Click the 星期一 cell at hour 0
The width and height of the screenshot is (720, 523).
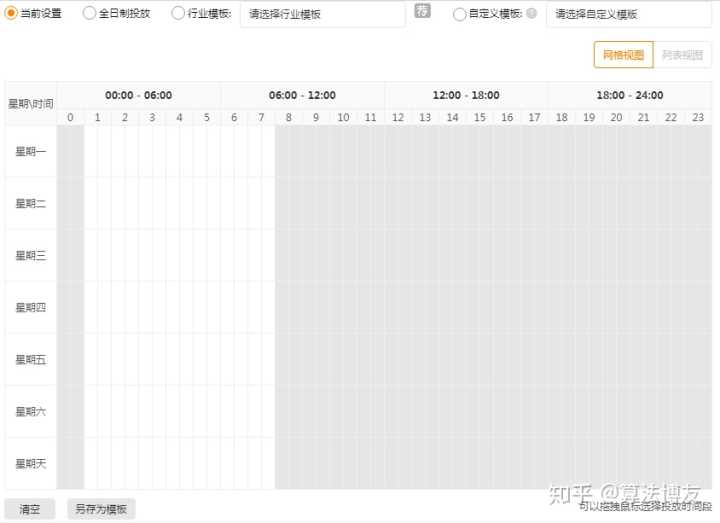coord(70,152)
